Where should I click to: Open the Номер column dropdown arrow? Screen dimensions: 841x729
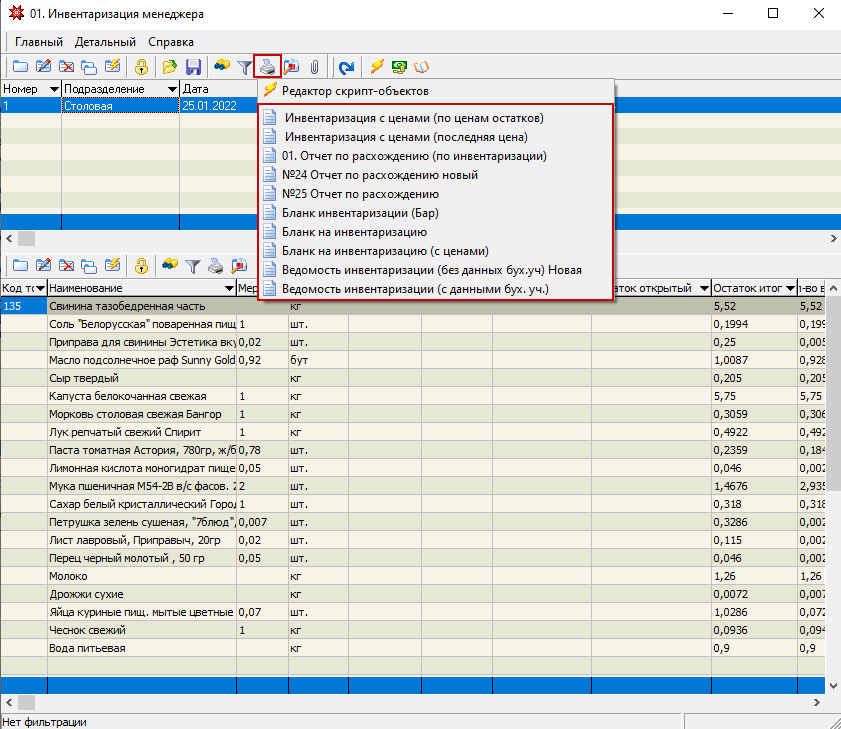(x=54, y=89)
